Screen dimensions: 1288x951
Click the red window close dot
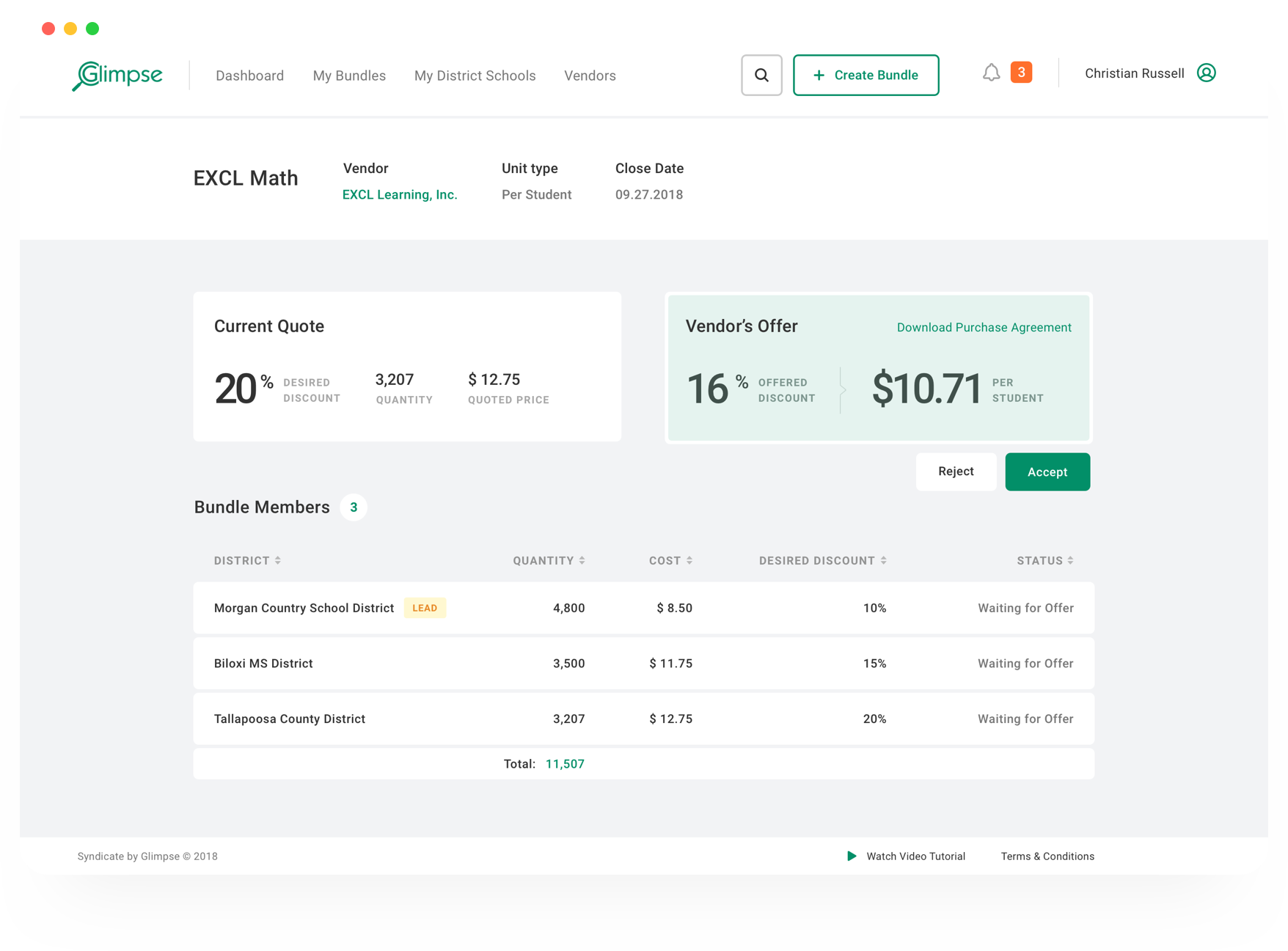48,29
